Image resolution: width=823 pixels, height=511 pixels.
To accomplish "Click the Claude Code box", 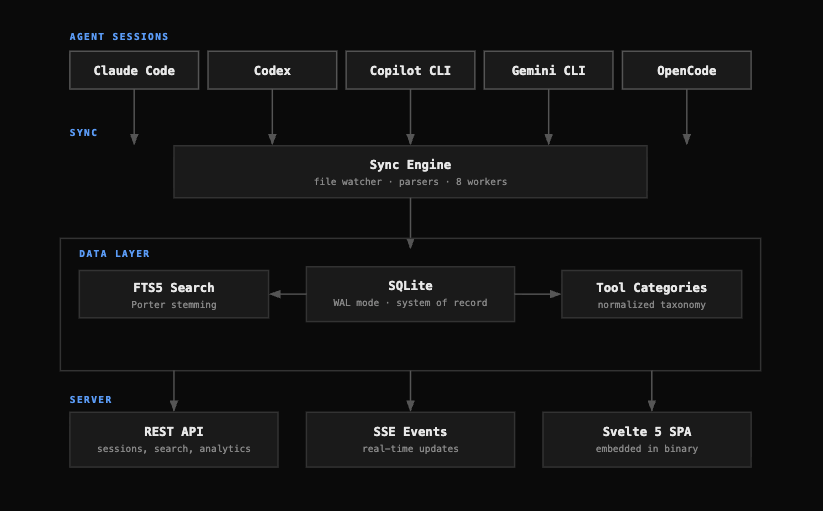I will [x=134, y=70].
